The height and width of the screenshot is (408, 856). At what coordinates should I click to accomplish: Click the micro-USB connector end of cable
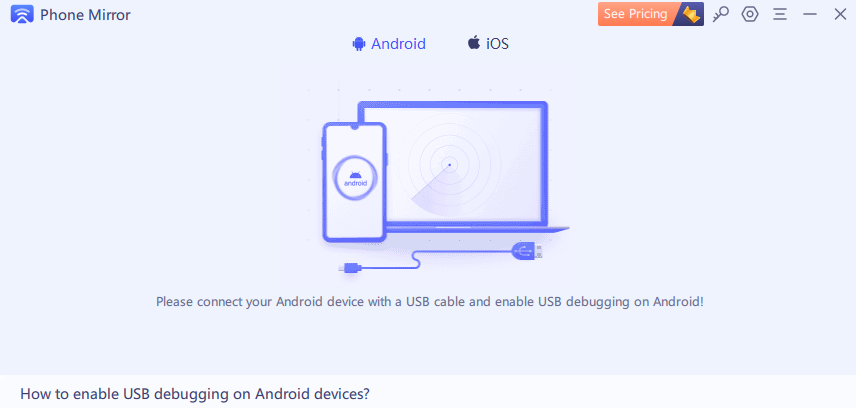[349, 268]
